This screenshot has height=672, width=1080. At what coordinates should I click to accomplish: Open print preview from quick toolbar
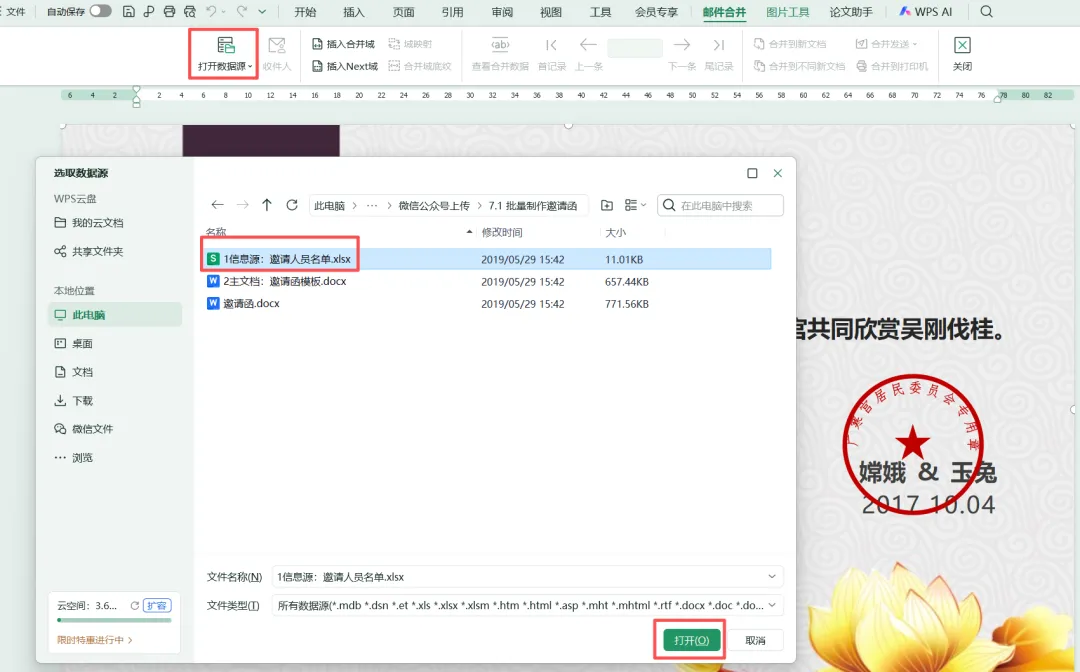pos(190,12)
